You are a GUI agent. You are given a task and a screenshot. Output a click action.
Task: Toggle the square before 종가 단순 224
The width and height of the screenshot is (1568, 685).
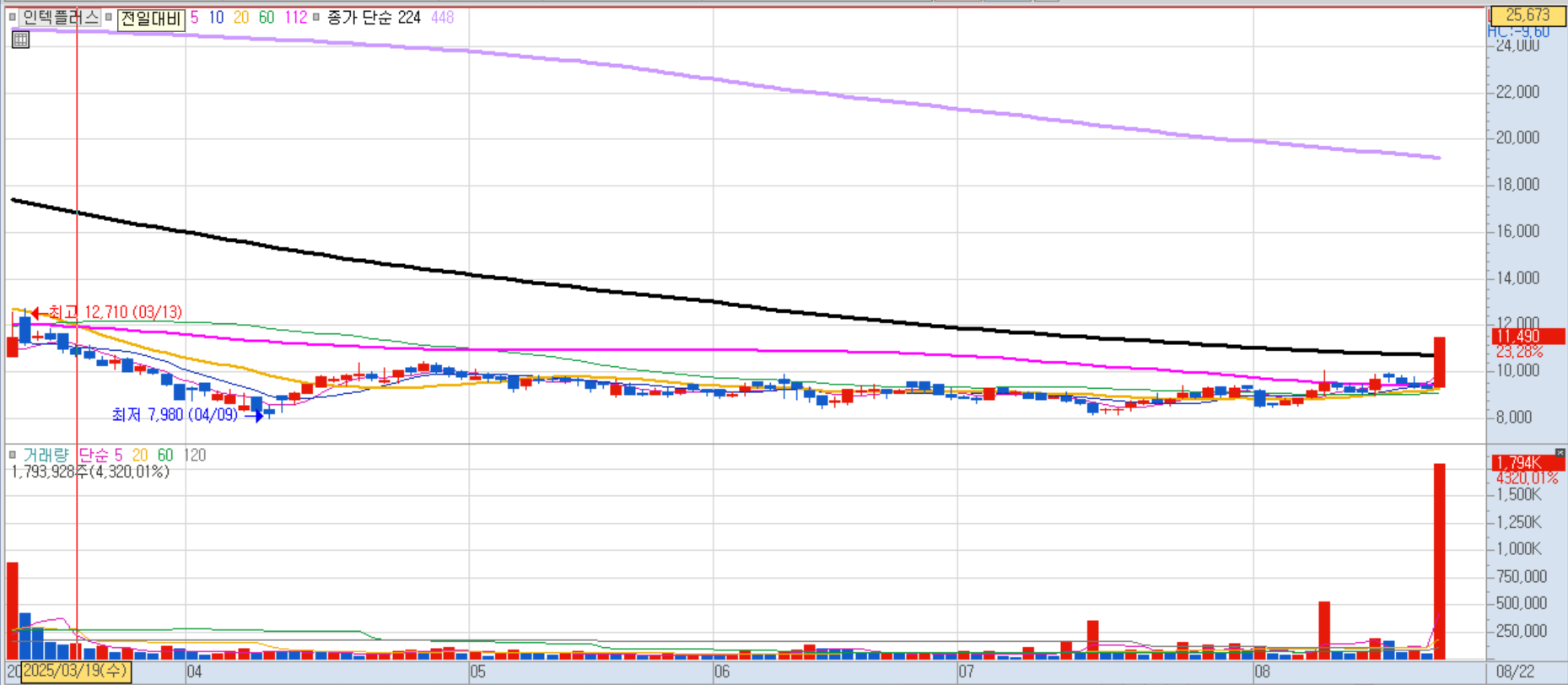[316, 17]
